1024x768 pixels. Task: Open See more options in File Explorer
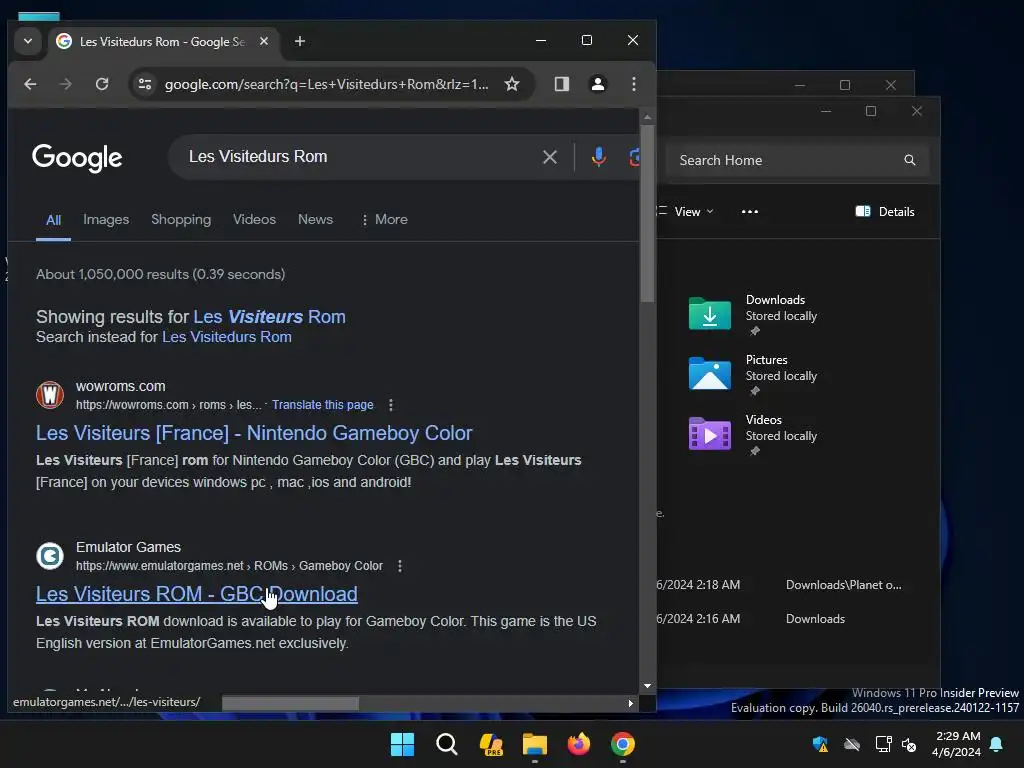point(750,212)
